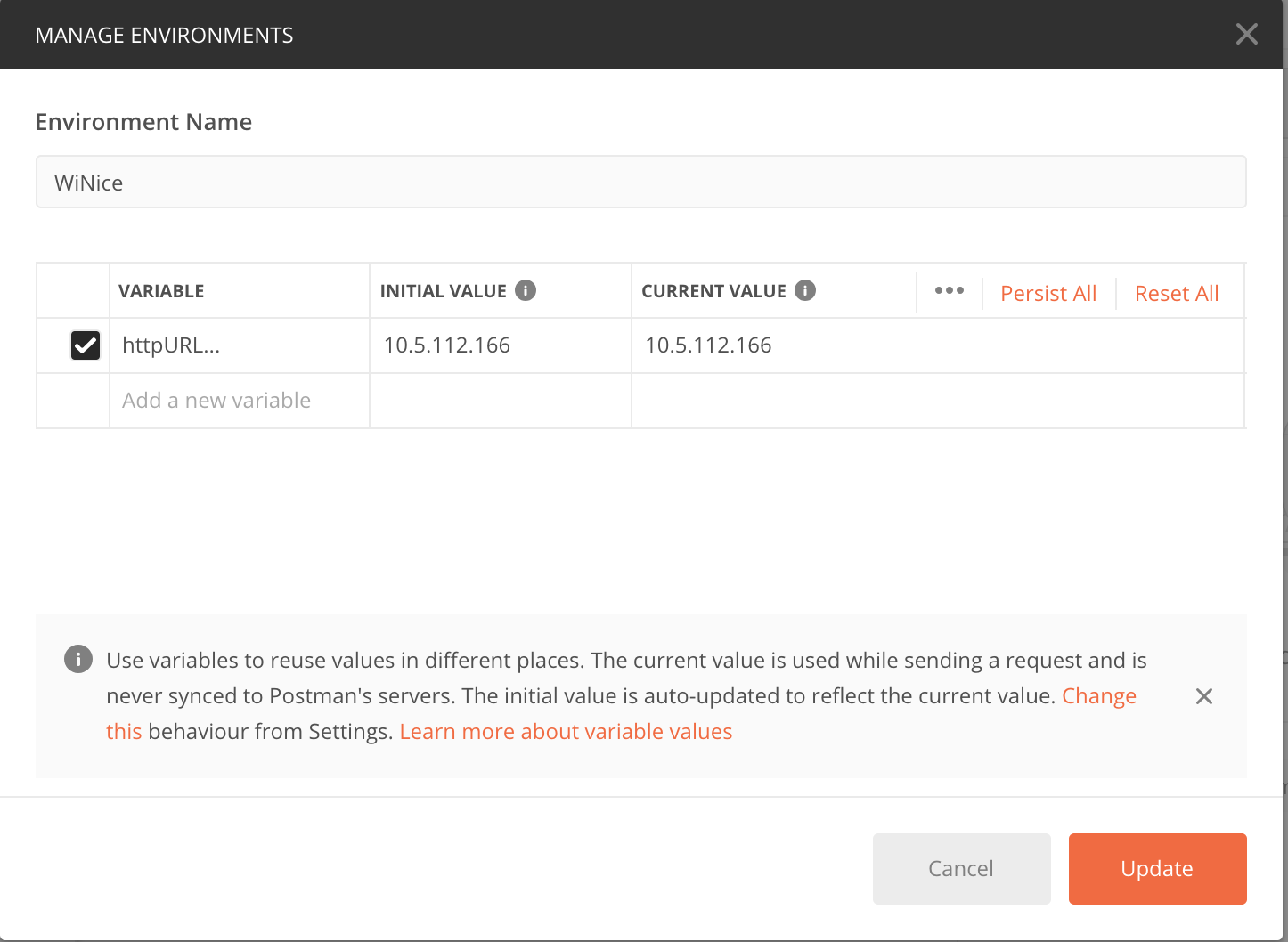Open the Change this settings link
1288x942 pixels.
click(1098, 696)
